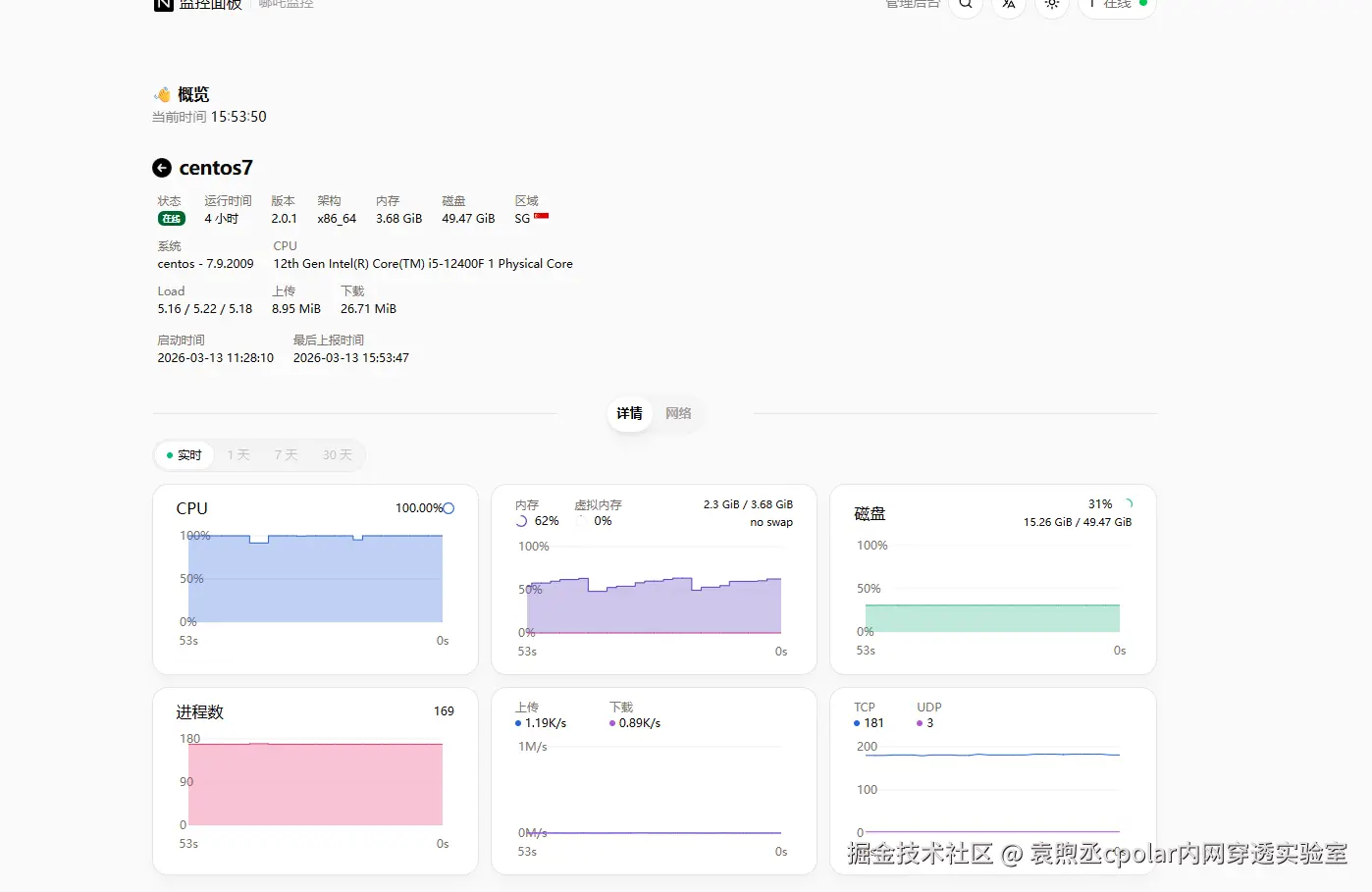Click the CPU 100.00% value

(419, 508)
